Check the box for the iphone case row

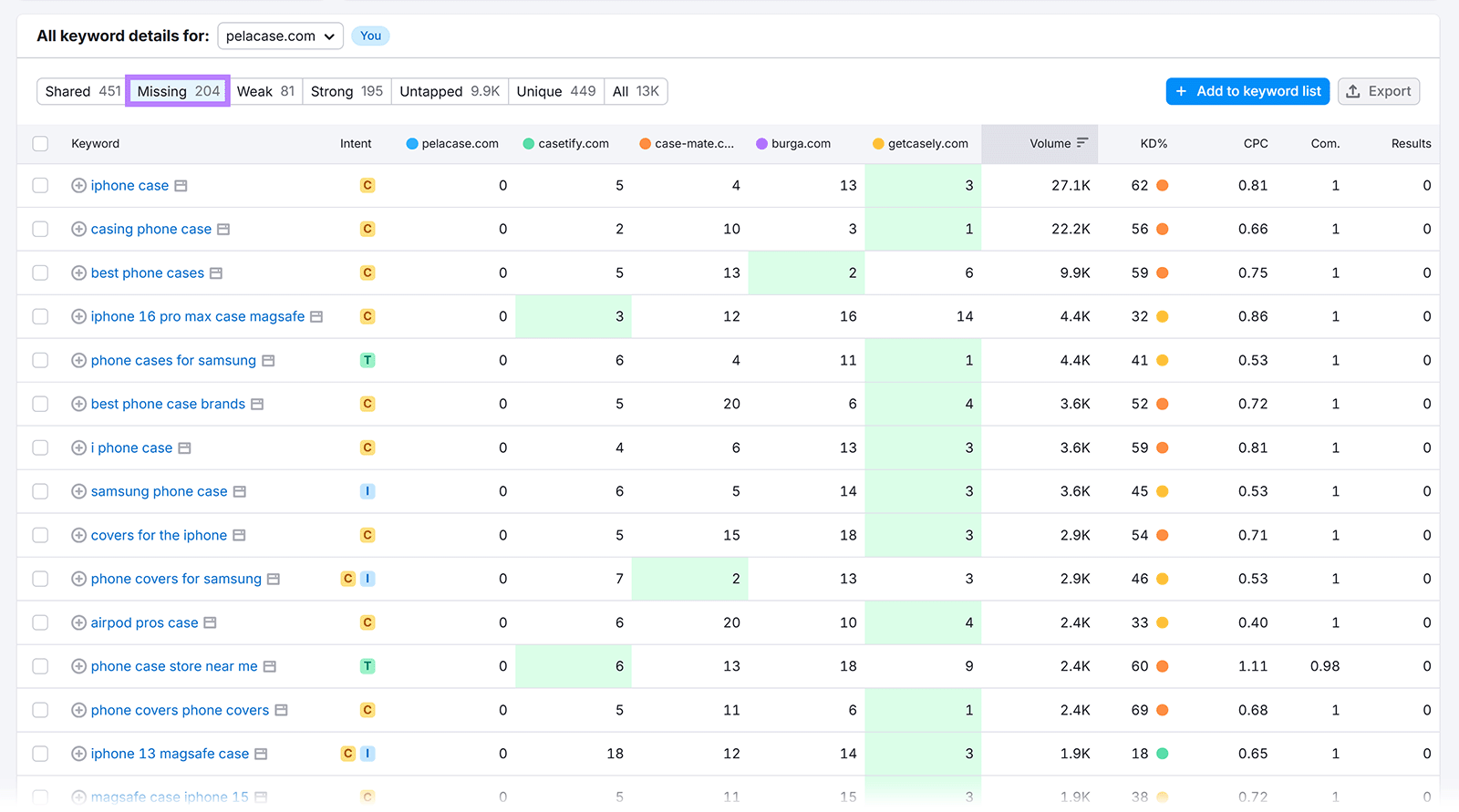pos(40,186)
